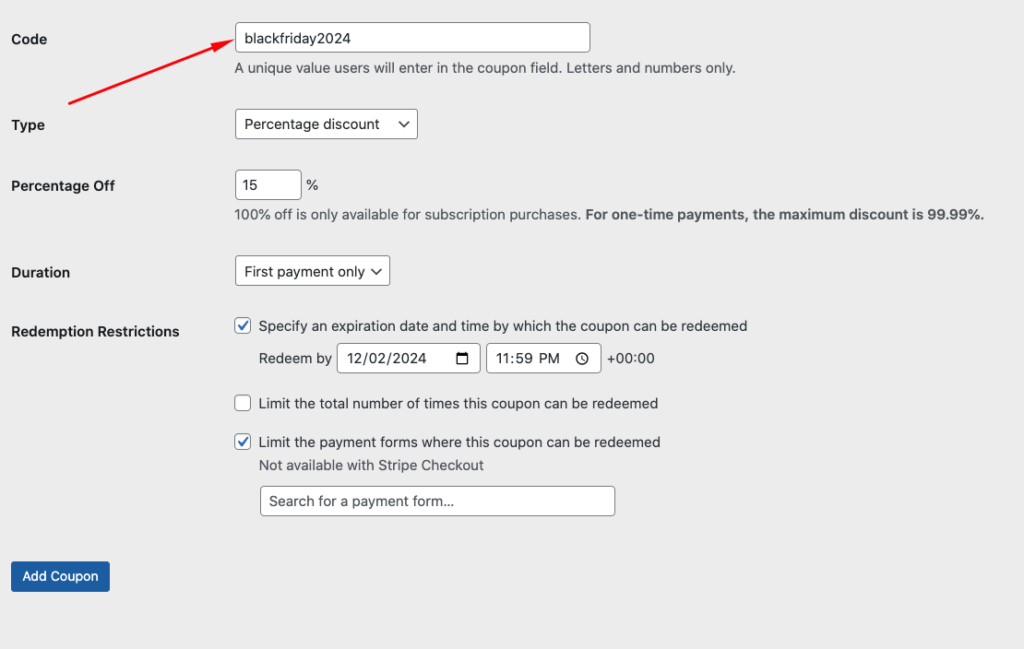Screen dimensions: 1024x649
Task: Open the calendar picker in Redeem by date
Action: (x=462, y=358)
